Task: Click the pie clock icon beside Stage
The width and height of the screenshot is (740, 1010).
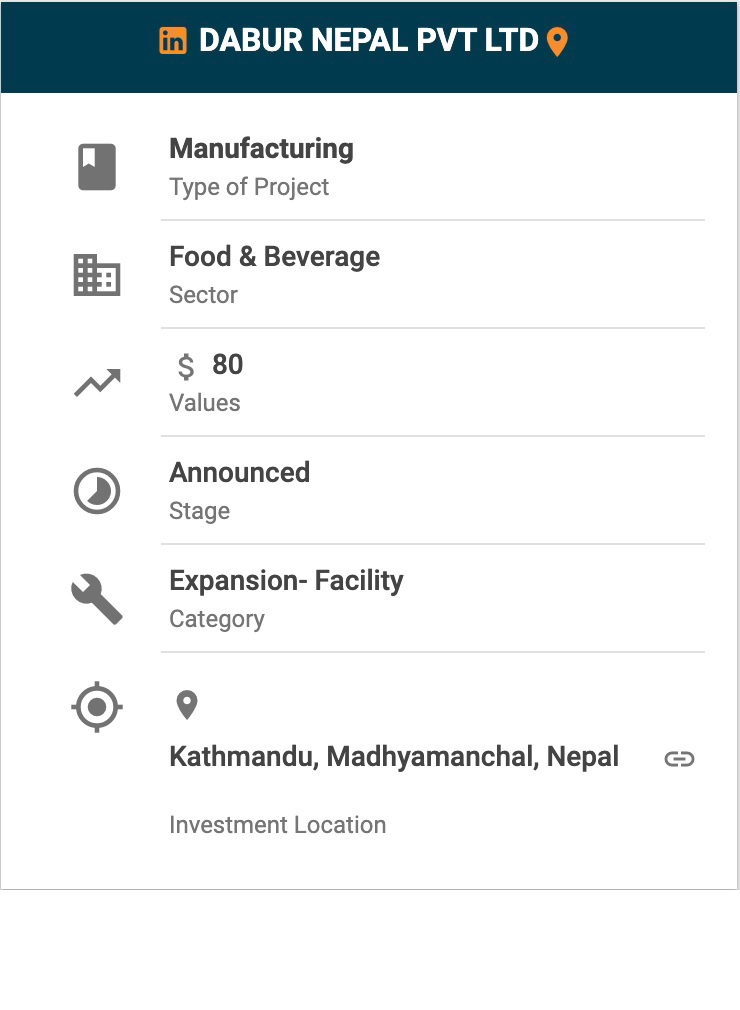Action: [x=97, y=491]
